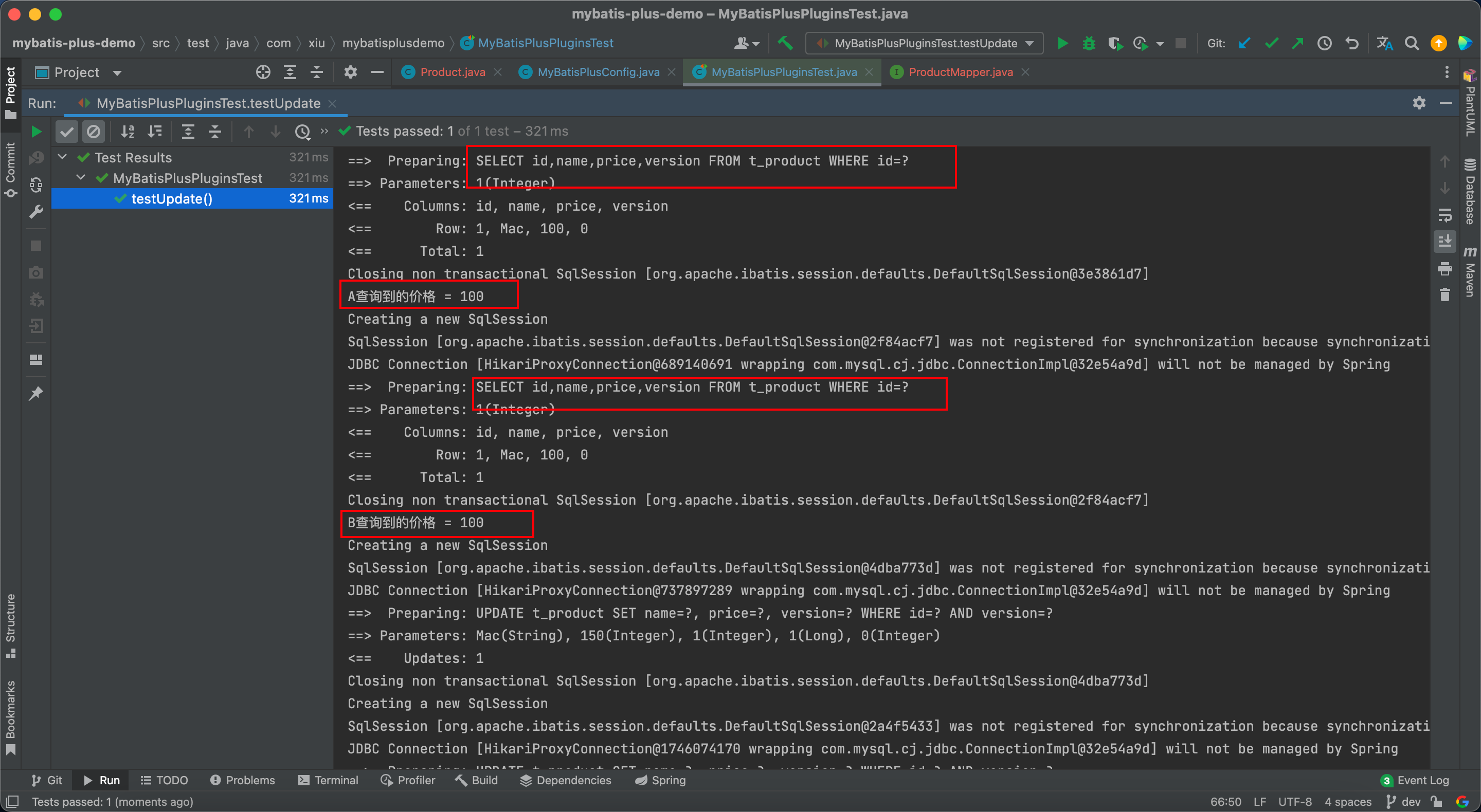Screen dimensions: 1481x812
Task: Start debugging with the bug icon
Action: pos(1089,43)
